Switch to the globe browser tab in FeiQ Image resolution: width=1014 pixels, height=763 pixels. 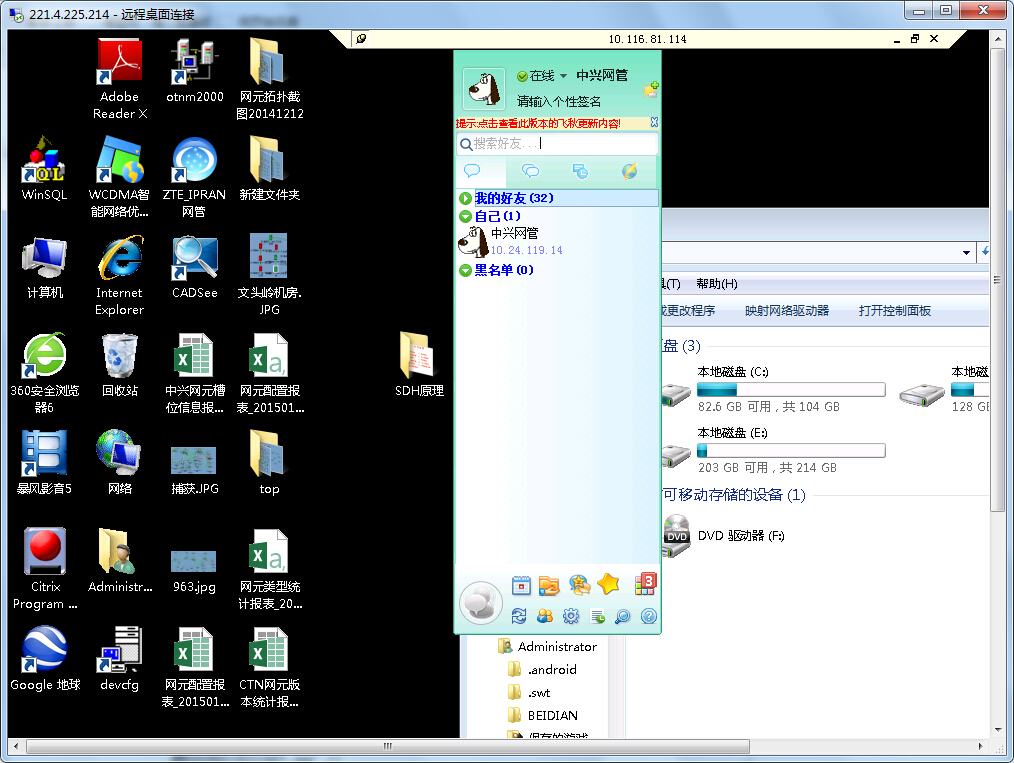coord(629,171)
